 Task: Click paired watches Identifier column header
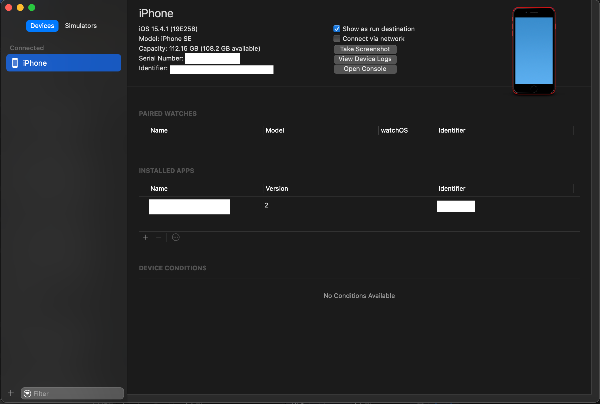(452, 130)
